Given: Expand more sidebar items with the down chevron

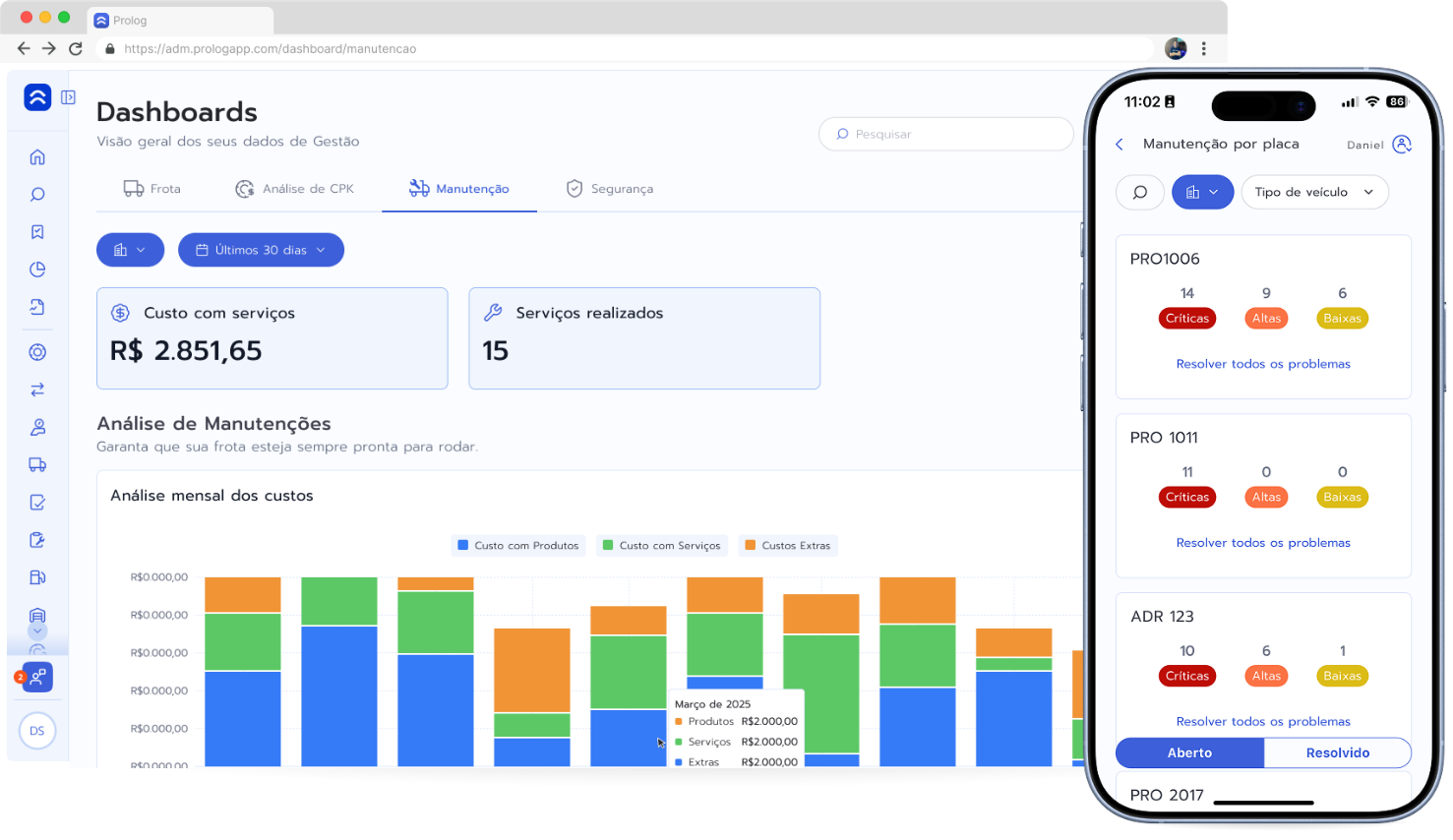Looking at the screenshot, I should 37,631.
